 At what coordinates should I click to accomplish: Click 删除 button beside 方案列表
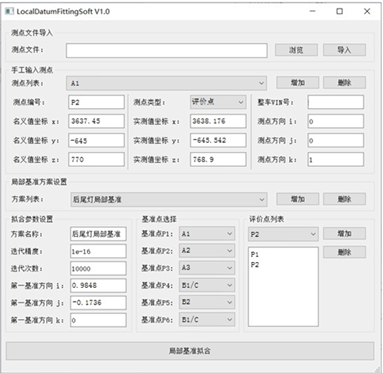(x=344, y=199)
